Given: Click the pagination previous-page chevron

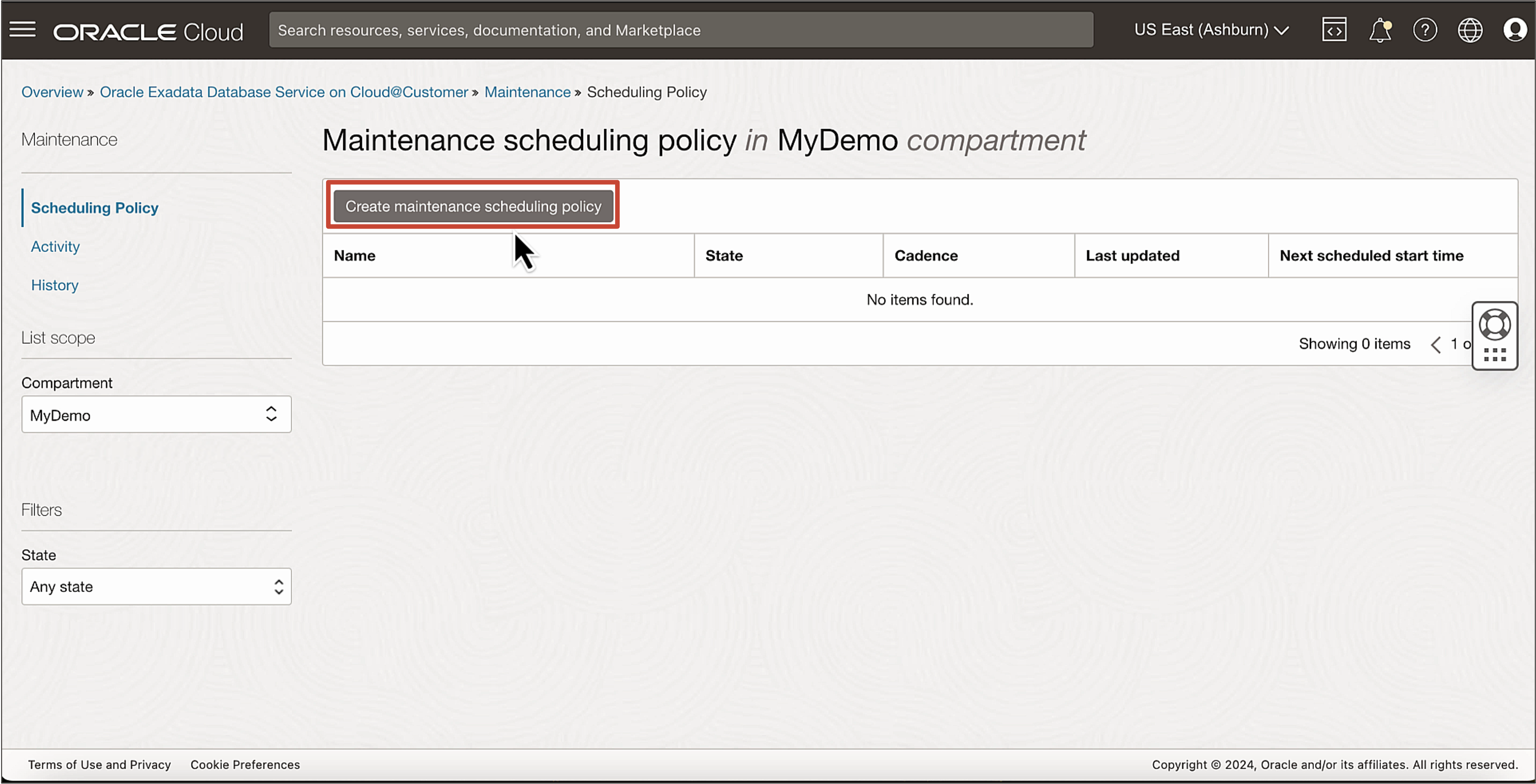Looking at the screenshot, I should [1435, 344].
